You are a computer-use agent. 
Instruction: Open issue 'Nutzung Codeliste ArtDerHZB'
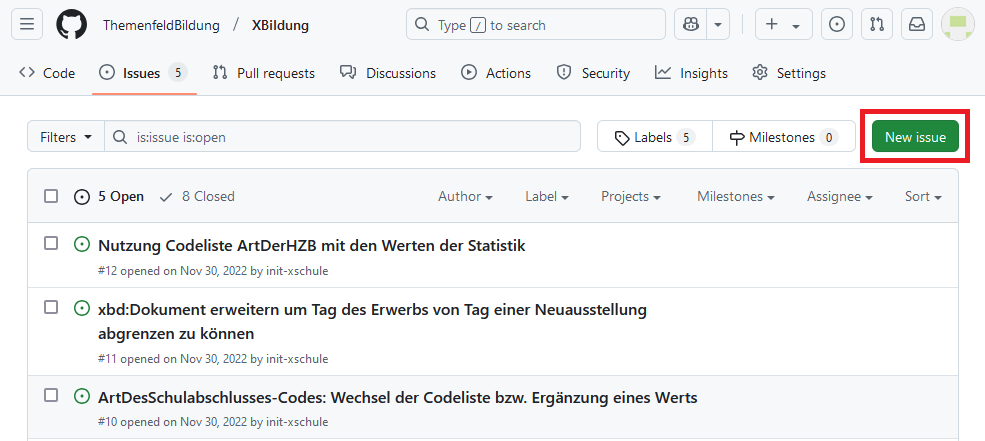click(x=312, y=246)
